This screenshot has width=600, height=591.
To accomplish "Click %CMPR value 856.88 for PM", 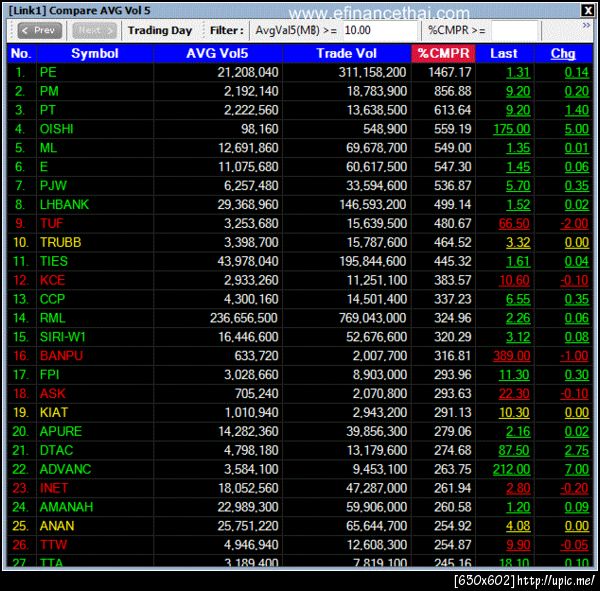I will (x=453, y=91).
